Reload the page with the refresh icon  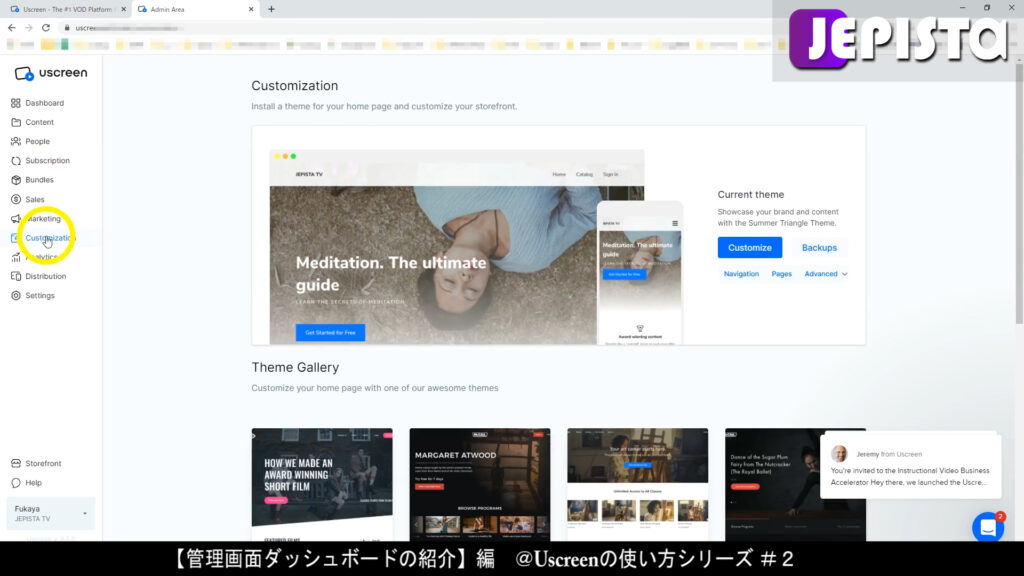coord(46,27)
